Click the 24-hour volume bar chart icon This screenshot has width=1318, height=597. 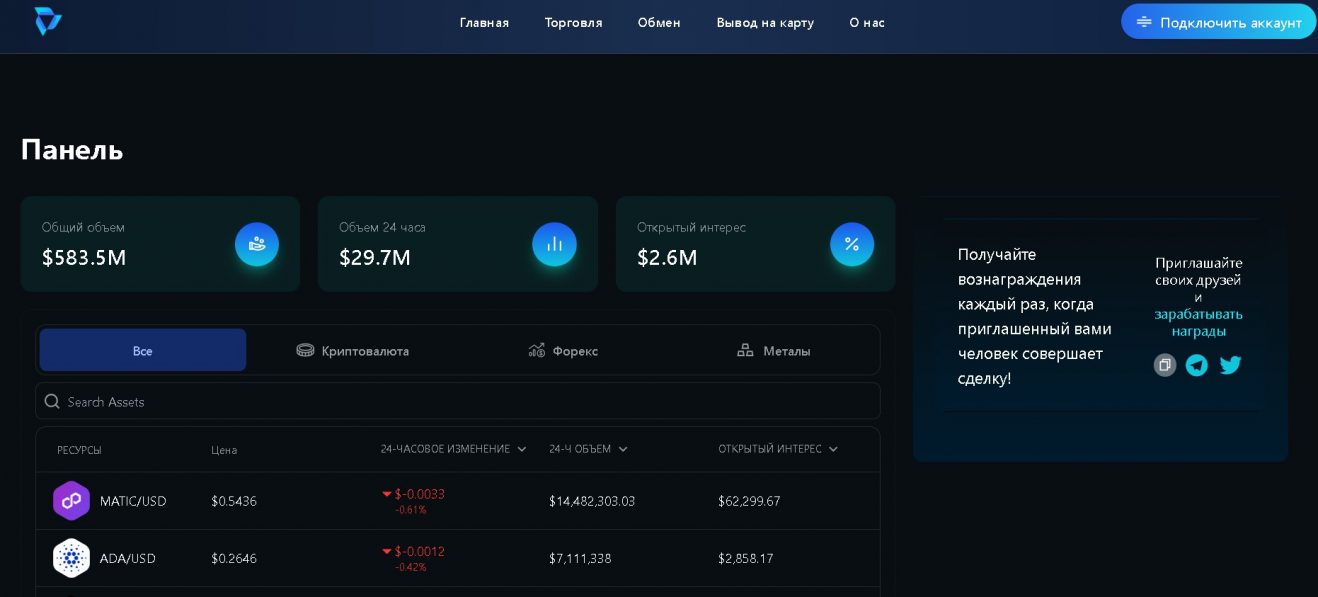point(554,244)
